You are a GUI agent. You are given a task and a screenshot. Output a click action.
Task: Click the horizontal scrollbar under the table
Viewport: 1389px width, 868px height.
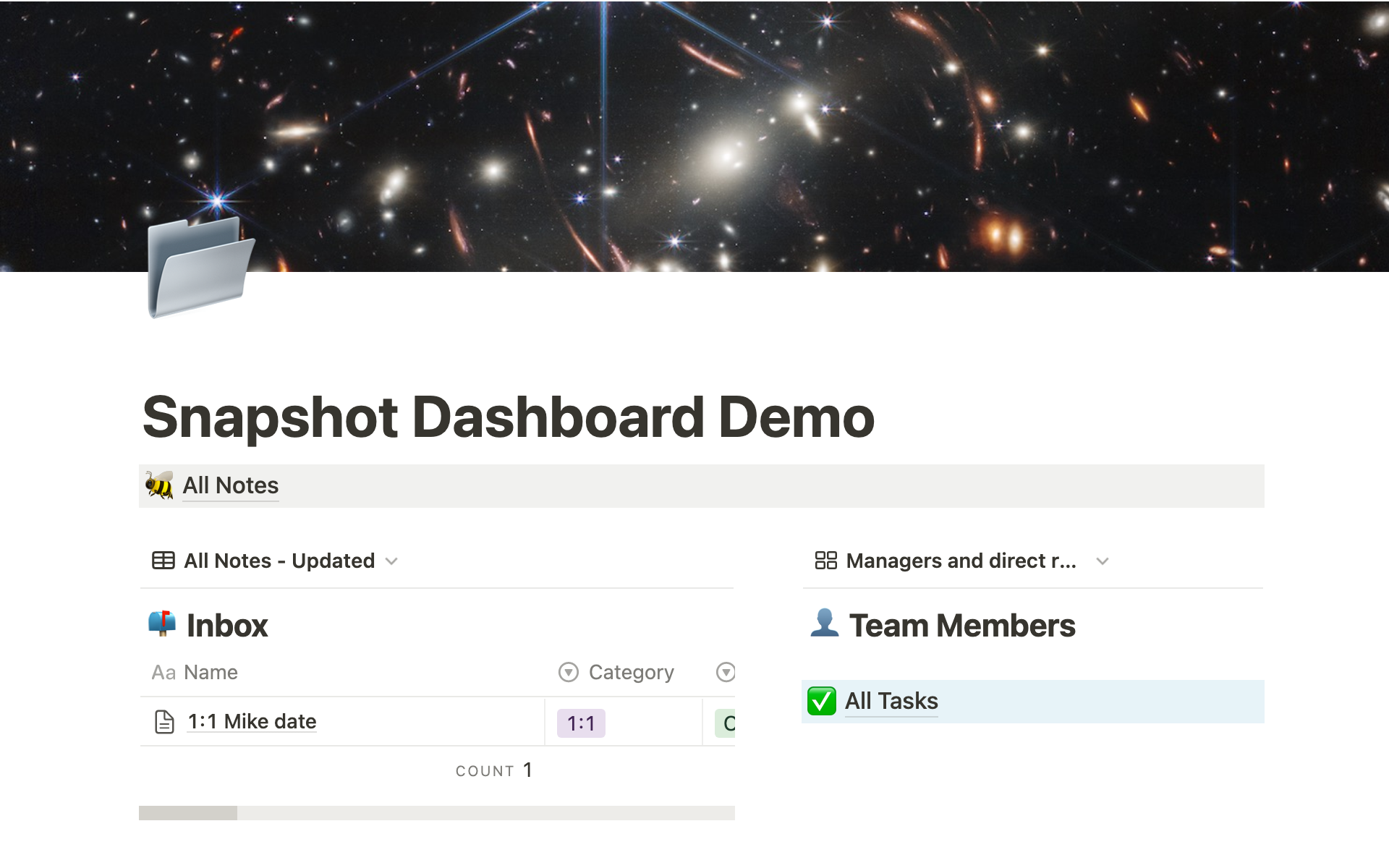point(188,813)
